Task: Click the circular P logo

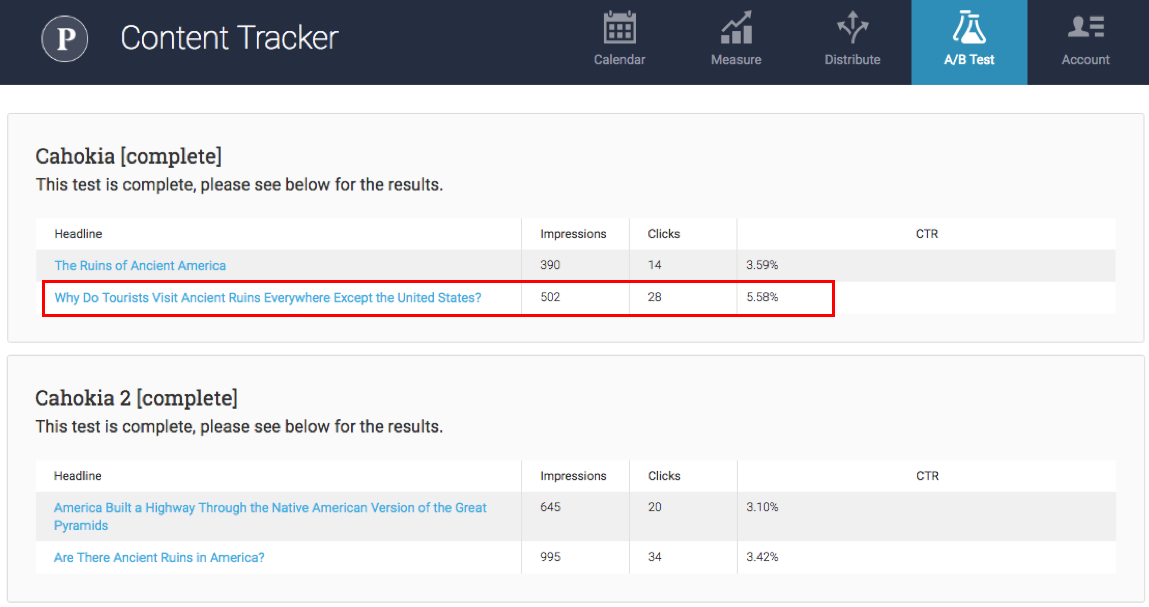Action: pos(65,39)
